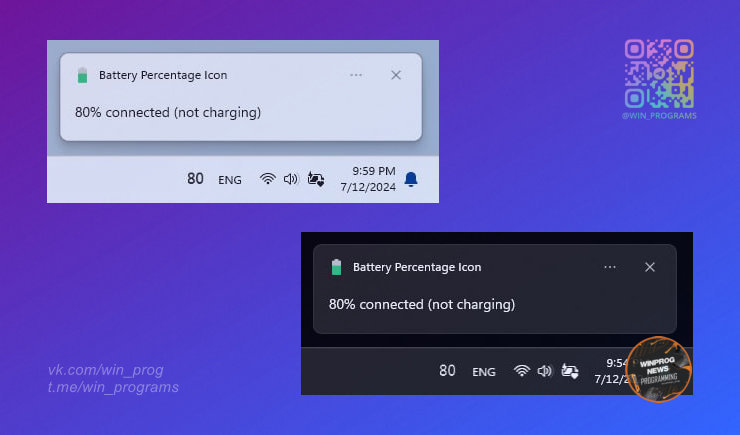
Task: Click '80% connected (not charging)' in dark toast
Action: 422,305
